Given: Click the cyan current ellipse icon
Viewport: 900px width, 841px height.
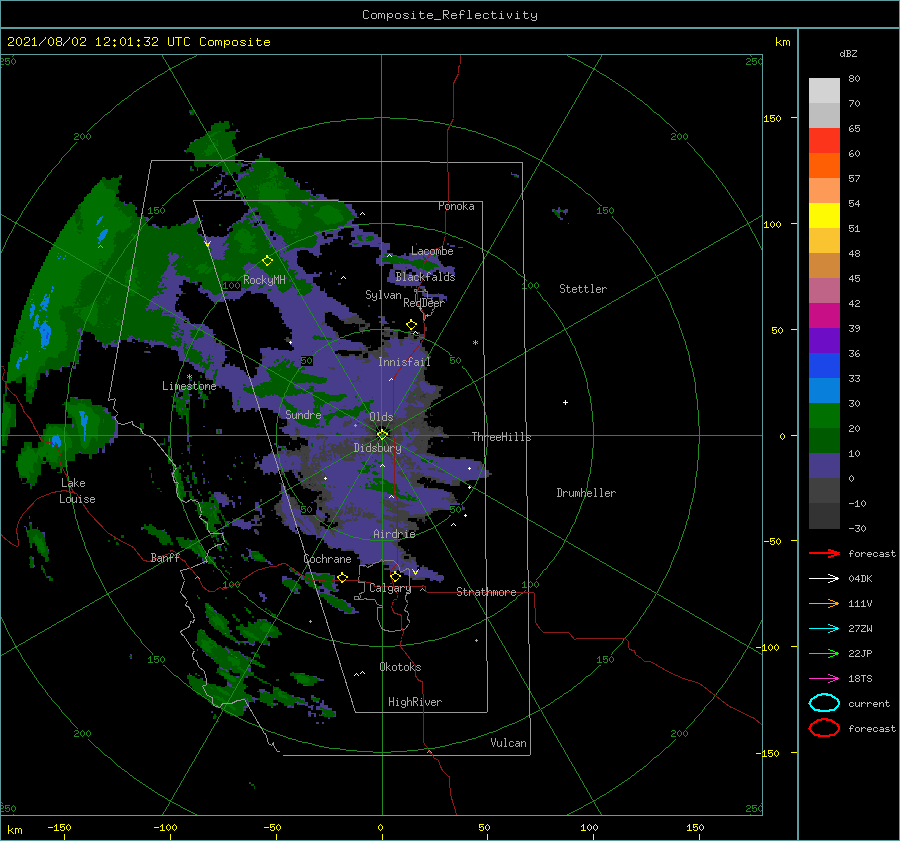Looking at the screenshot, I should (824, 703).
